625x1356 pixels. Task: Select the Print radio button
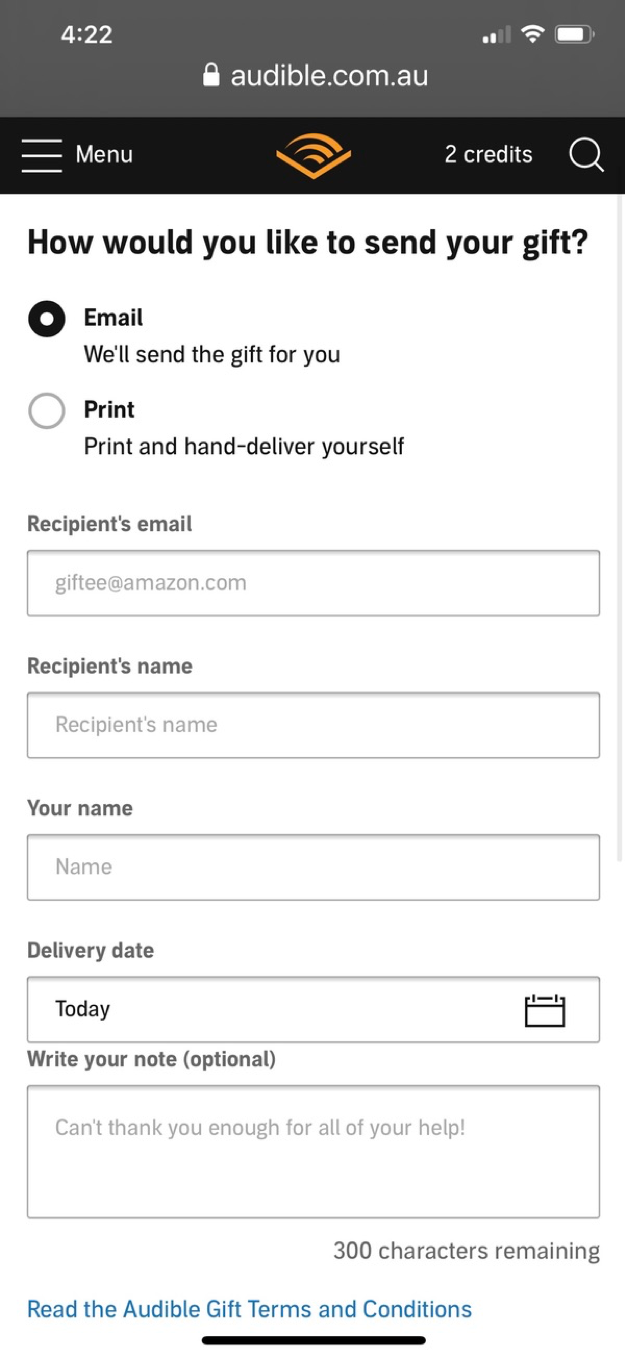(47, 410)
